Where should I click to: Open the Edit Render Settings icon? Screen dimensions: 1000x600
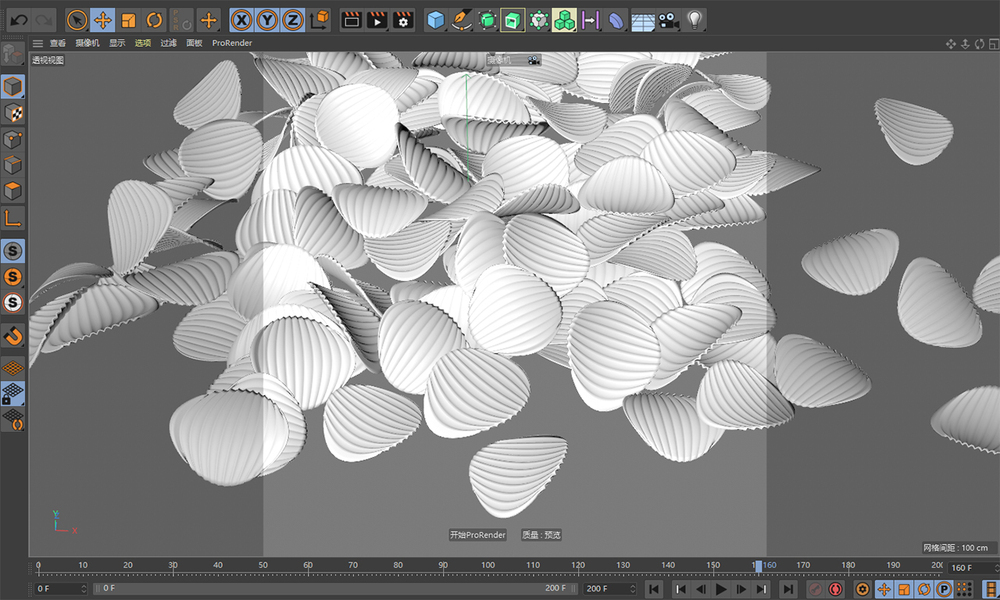click(x=403, y=19)
